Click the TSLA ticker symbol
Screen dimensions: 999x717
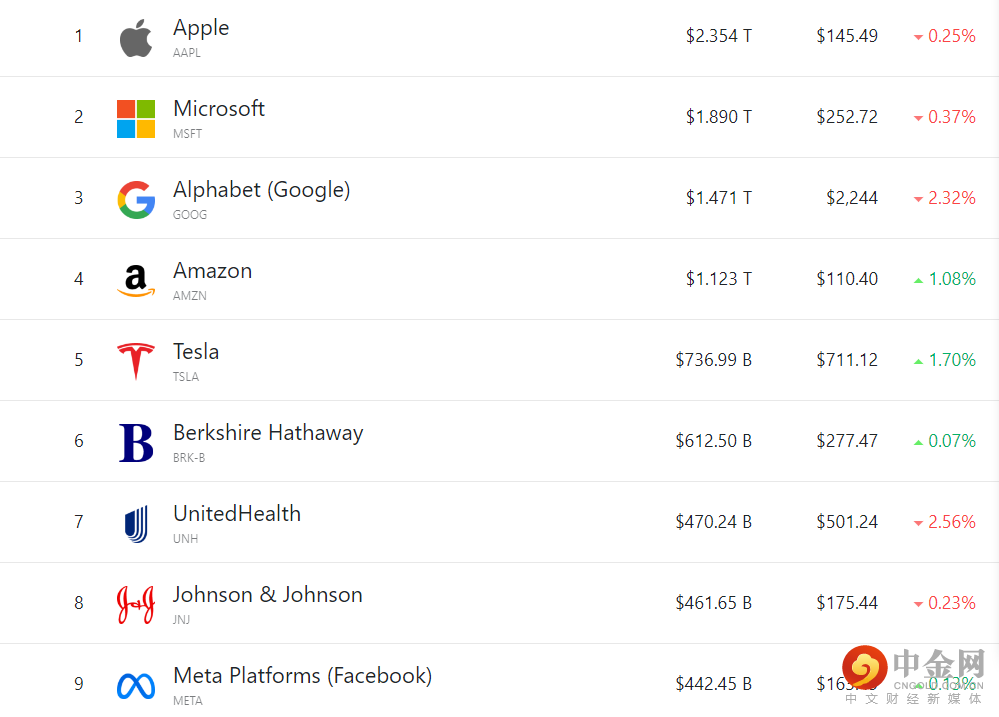(186, 377)
